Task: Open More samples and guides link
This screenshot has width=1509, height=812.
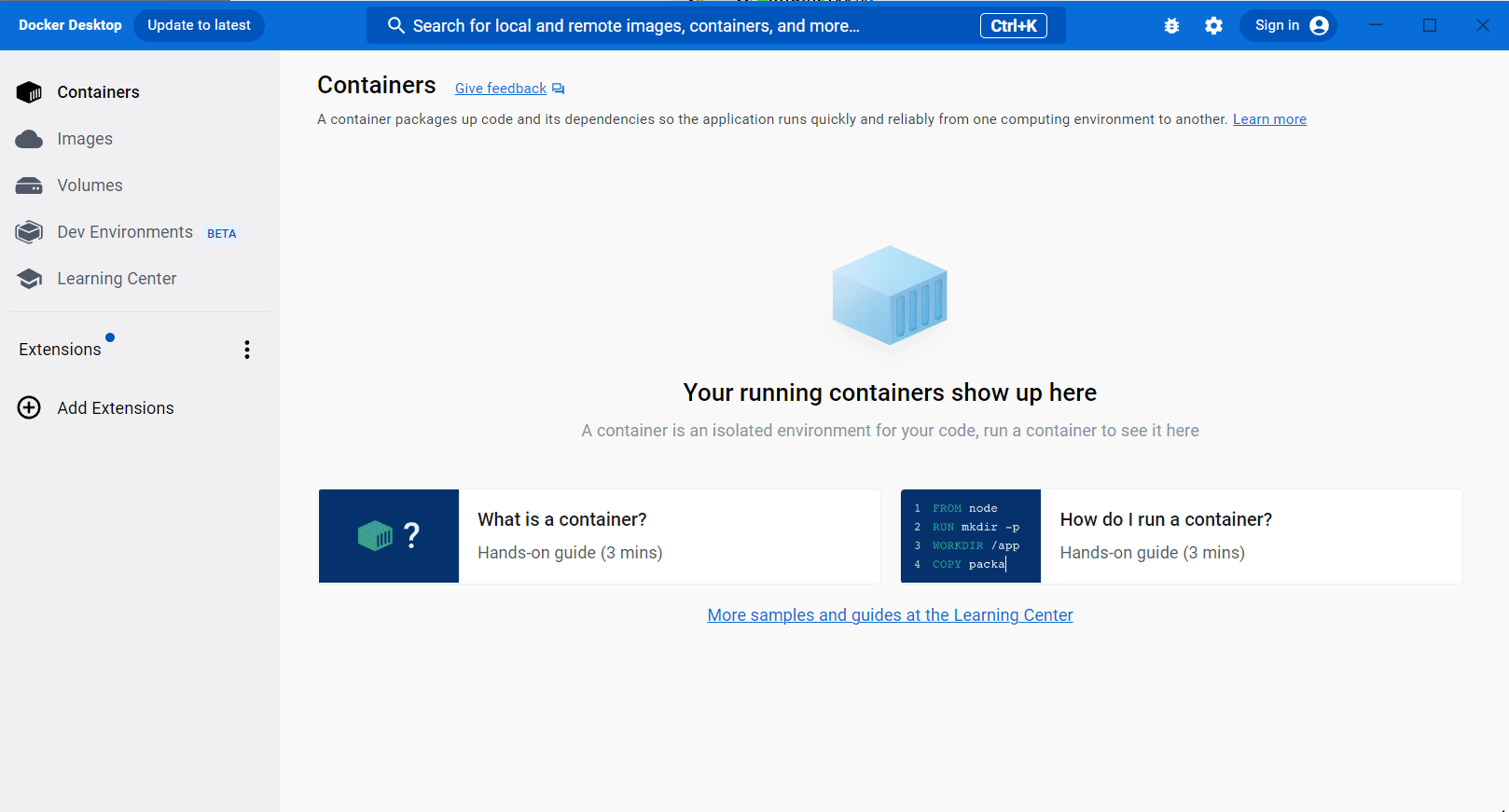Action: pyautogui.click(x=890, y=615)
